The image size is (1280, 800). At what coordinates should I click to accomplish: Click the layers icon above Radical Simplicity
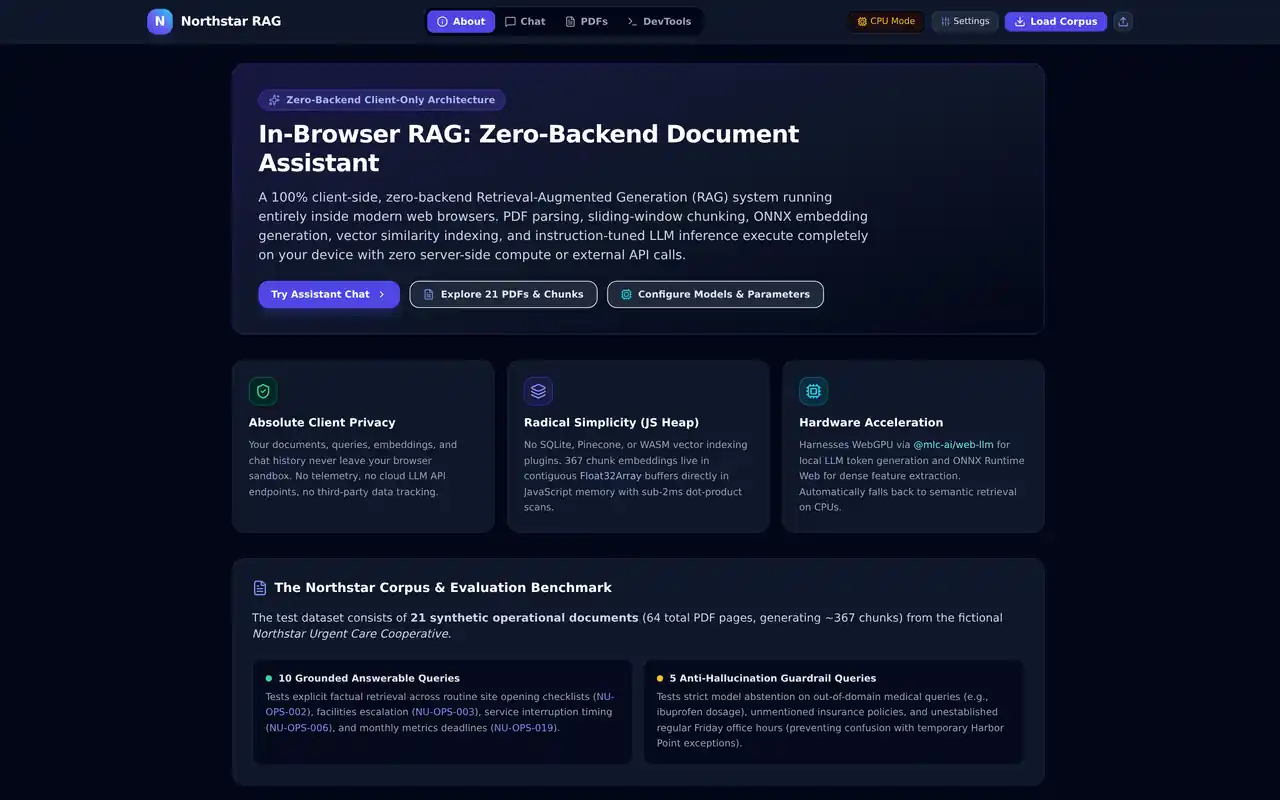click(x=538, y=391)
